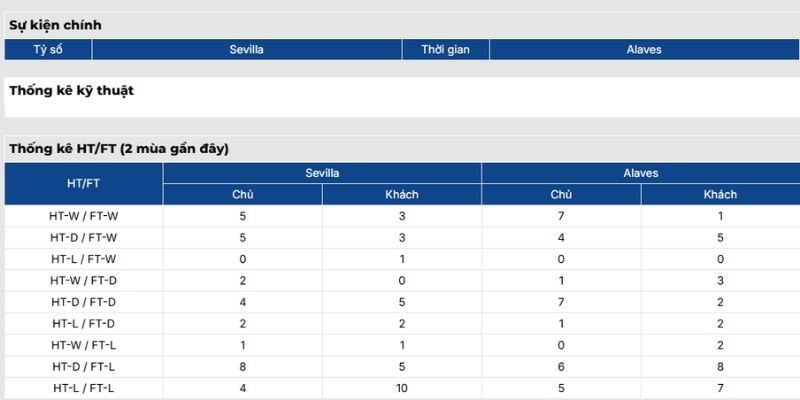Select the "HT-D / FT-W" row label
The height and width of the screenshot is (400, 800).
coord(83,237)
